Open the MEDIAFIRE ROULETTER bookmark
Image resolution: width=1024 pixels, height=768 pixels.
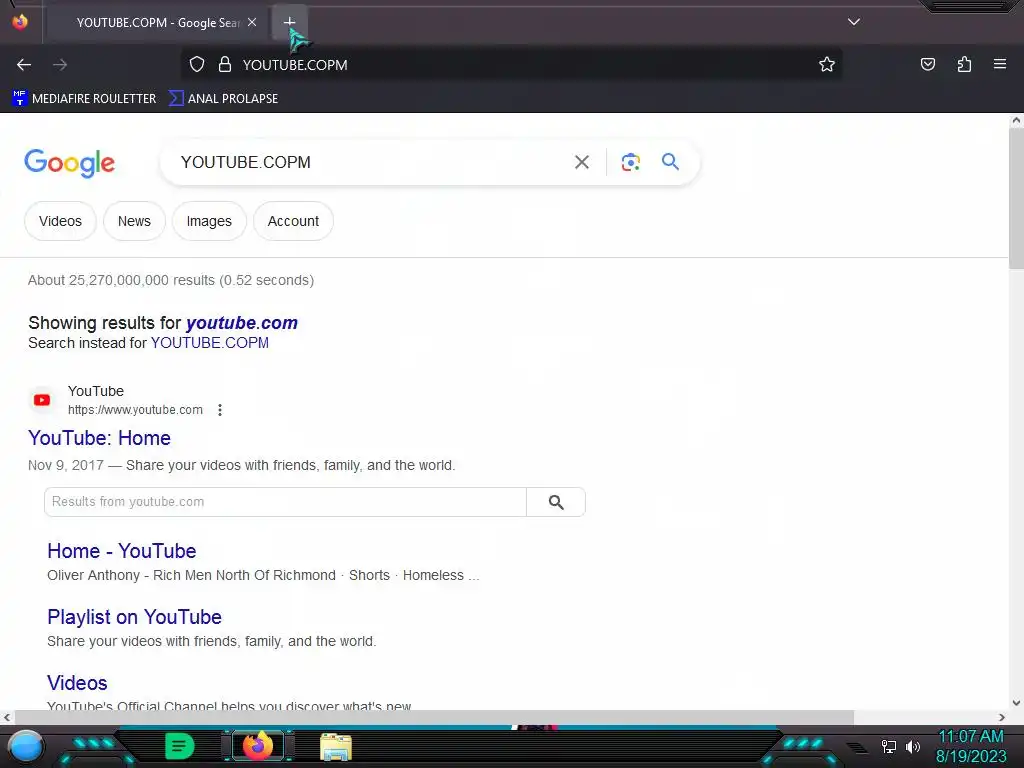84,99
